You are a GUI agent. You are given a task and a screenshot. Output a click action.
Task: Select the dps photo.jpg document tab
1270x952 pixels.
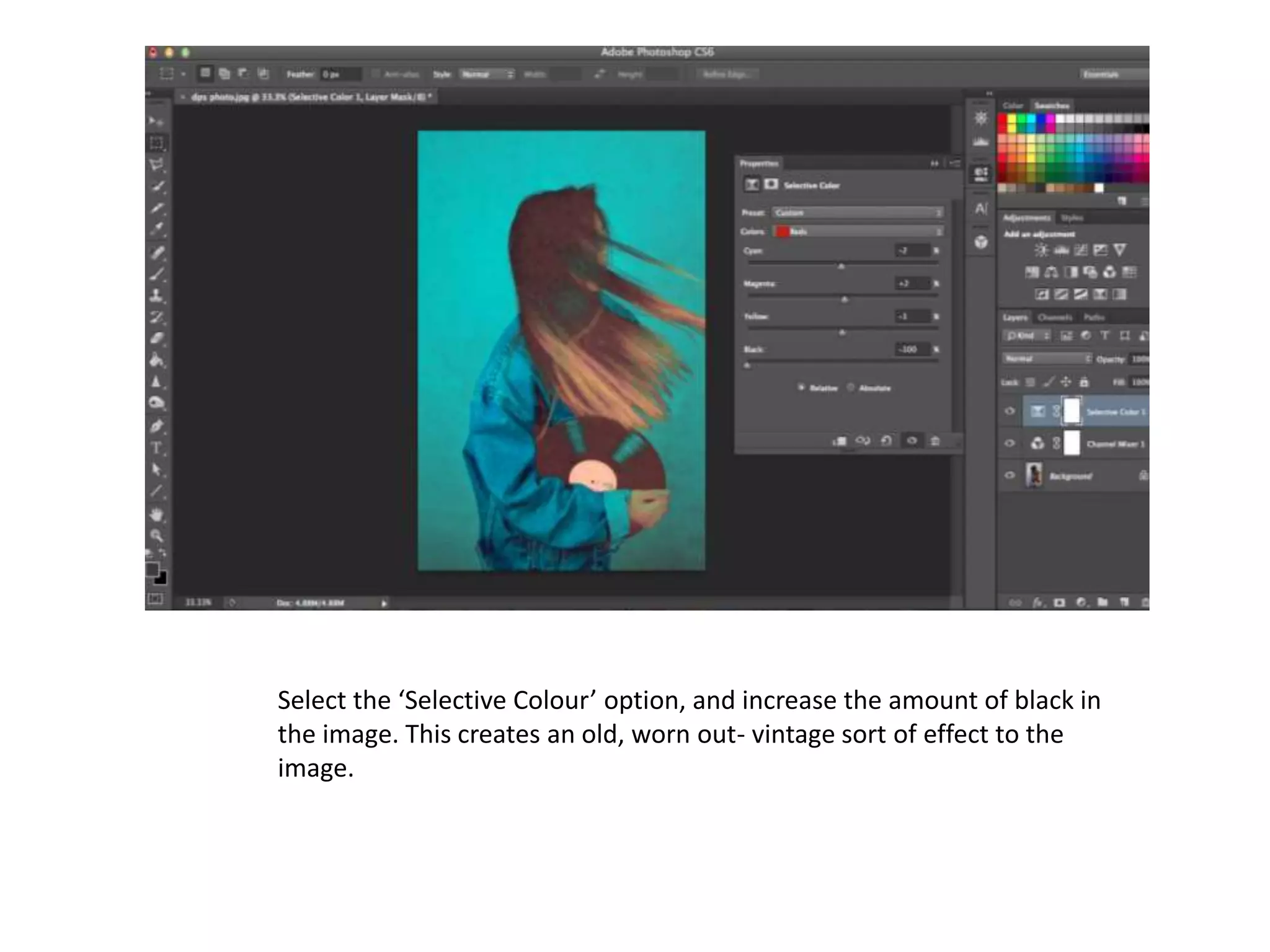click(x=308, y=97)
